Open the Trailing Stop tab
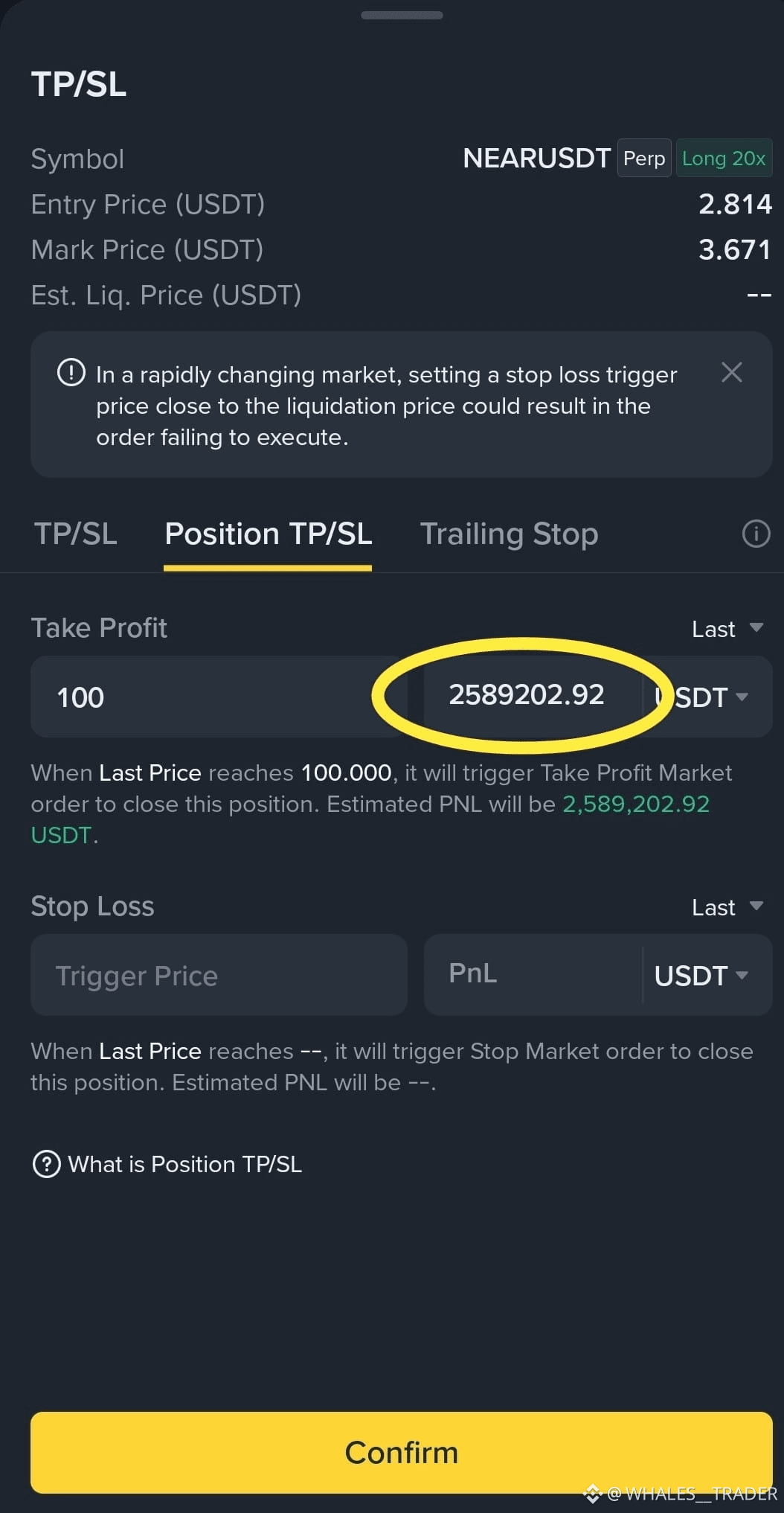Image resolution: width=784 pixels, height=1513 pixels. point(509,534)
